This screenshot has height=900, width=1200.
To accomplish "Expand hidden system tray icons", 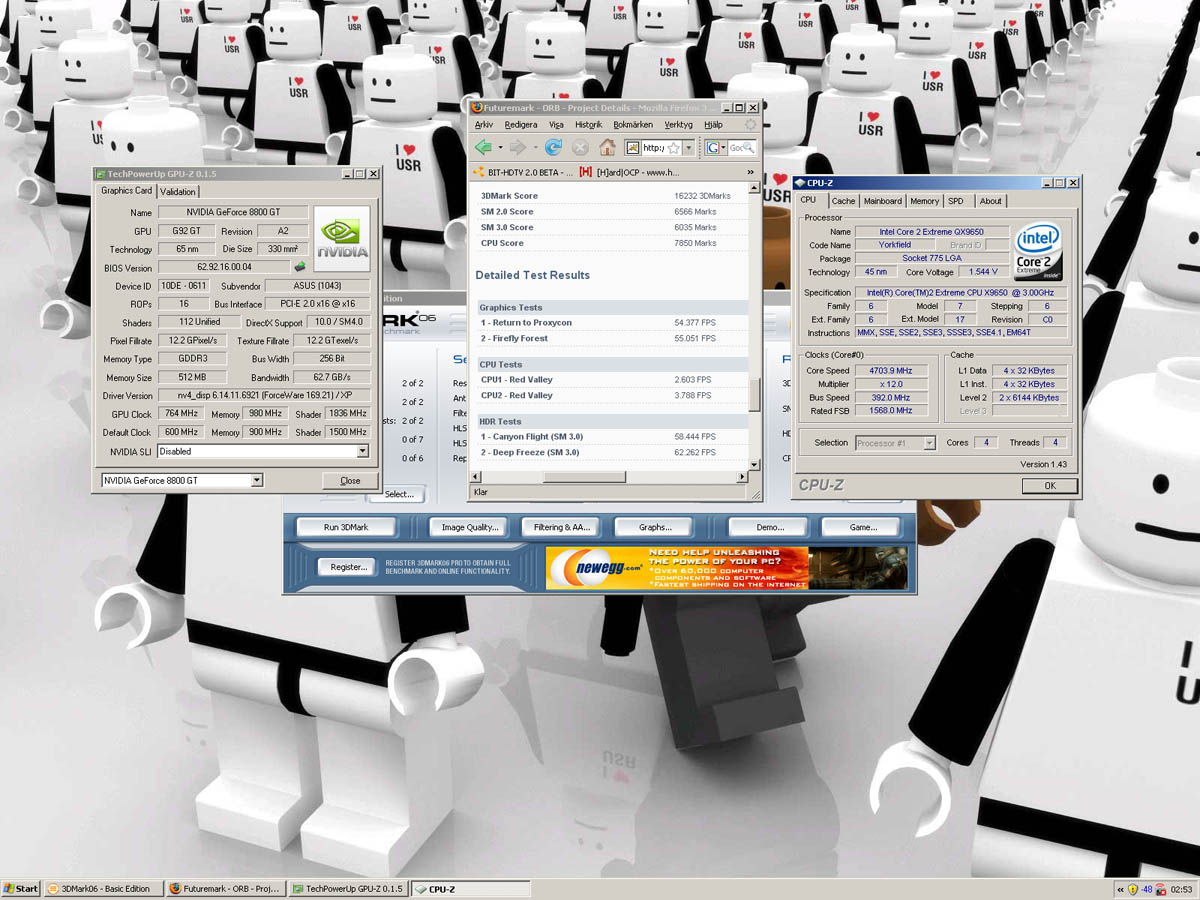I will coord(1119,889).
